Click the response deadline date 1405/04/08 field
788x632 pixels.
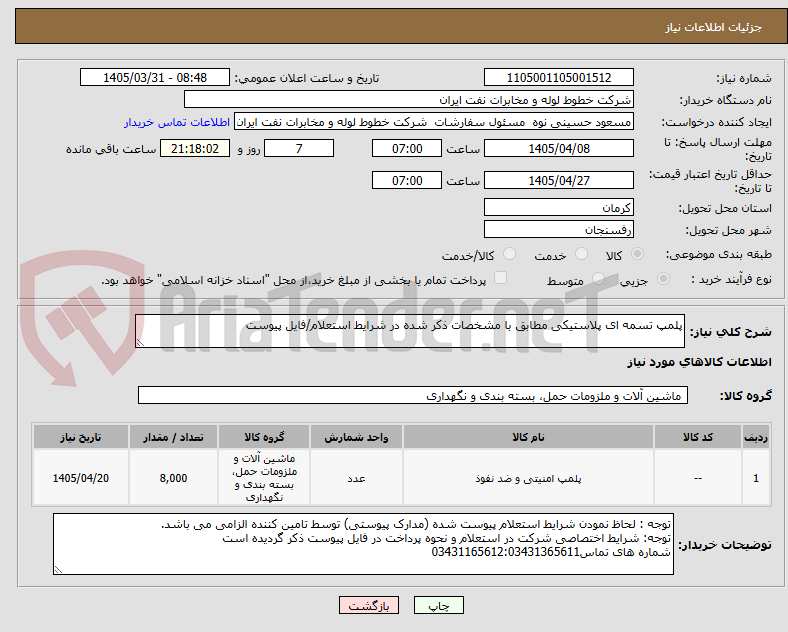tap(558, 149)
